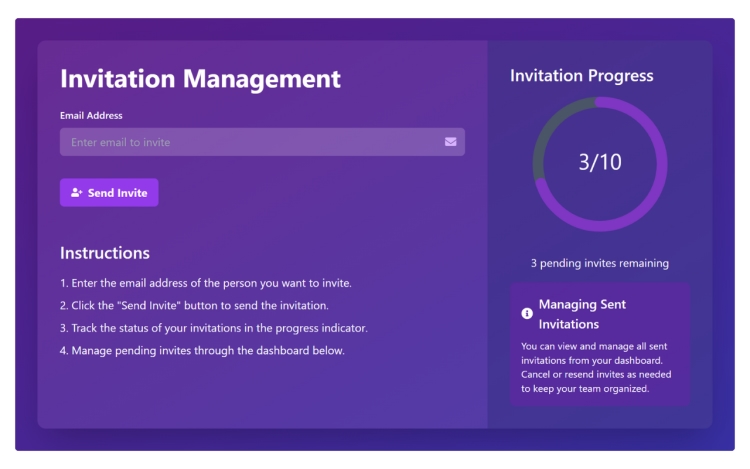Click the "3 pending invites remaining" text
Viewport: 750px width, 469px height.
click(x=600, y=263)
